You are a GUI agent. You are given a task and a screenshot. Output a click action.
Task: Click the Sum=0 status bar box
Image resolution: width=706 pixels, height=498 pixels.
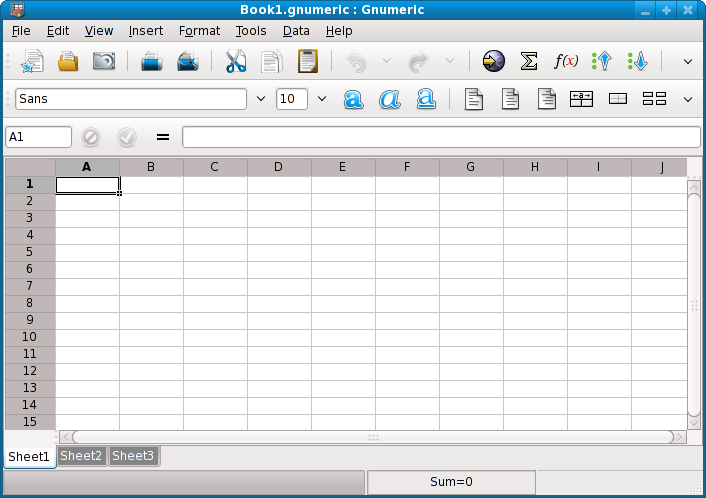(451, 482)
